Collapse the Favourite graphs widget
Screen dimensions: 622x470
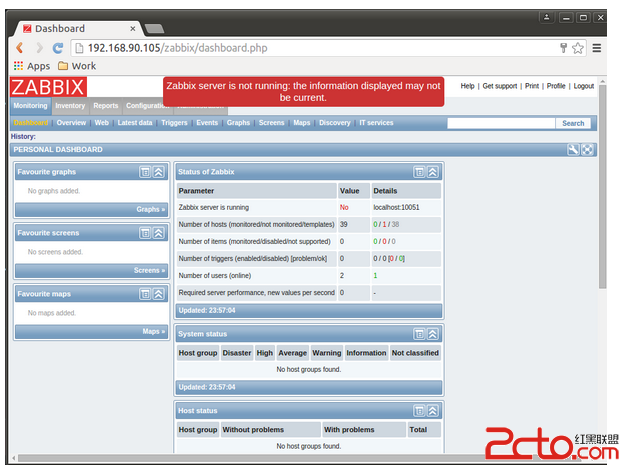click(x=159, y=172)
